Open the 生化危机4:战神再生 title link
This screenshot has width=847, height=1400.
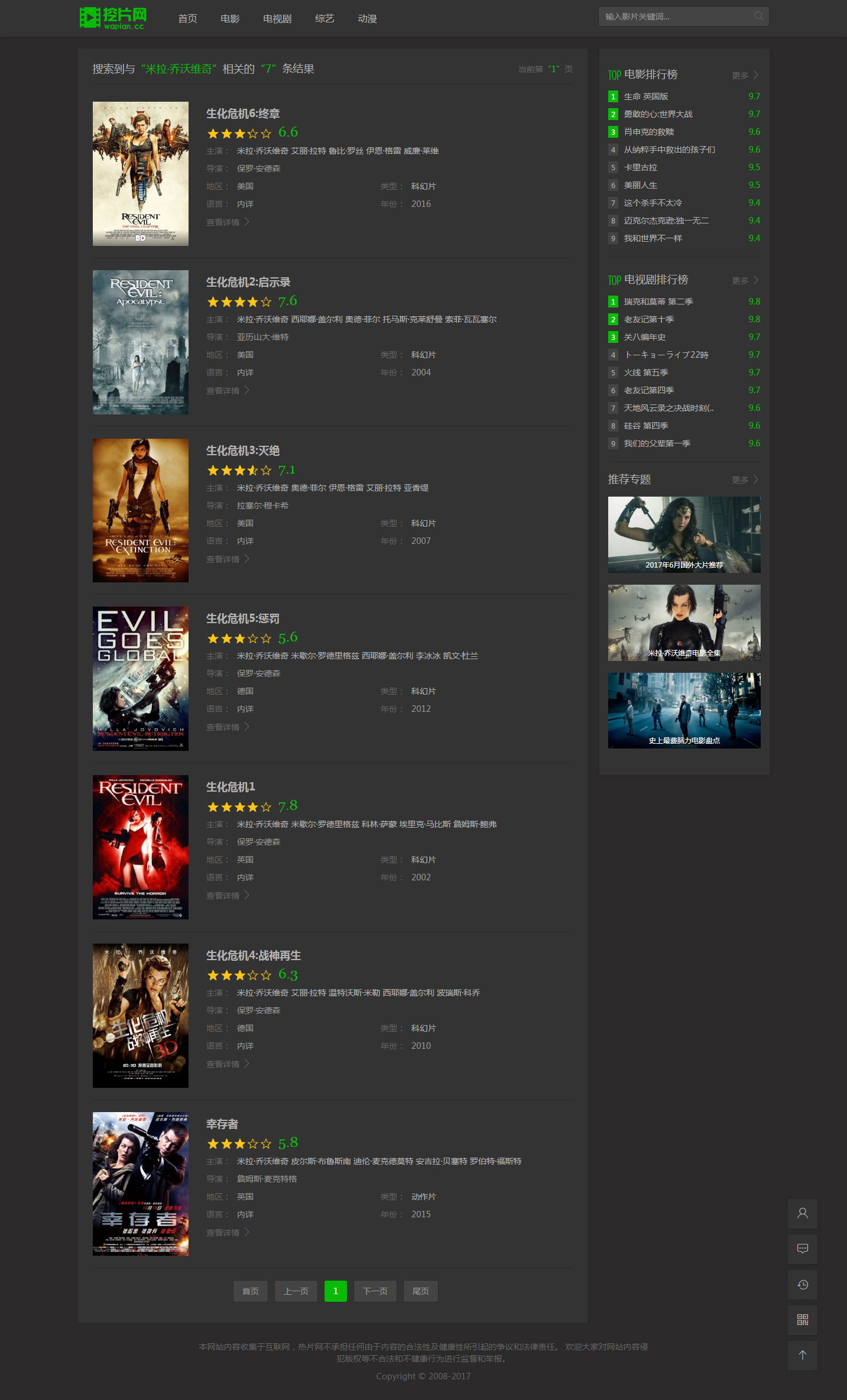pyautogui.click(x=254, y=955)
